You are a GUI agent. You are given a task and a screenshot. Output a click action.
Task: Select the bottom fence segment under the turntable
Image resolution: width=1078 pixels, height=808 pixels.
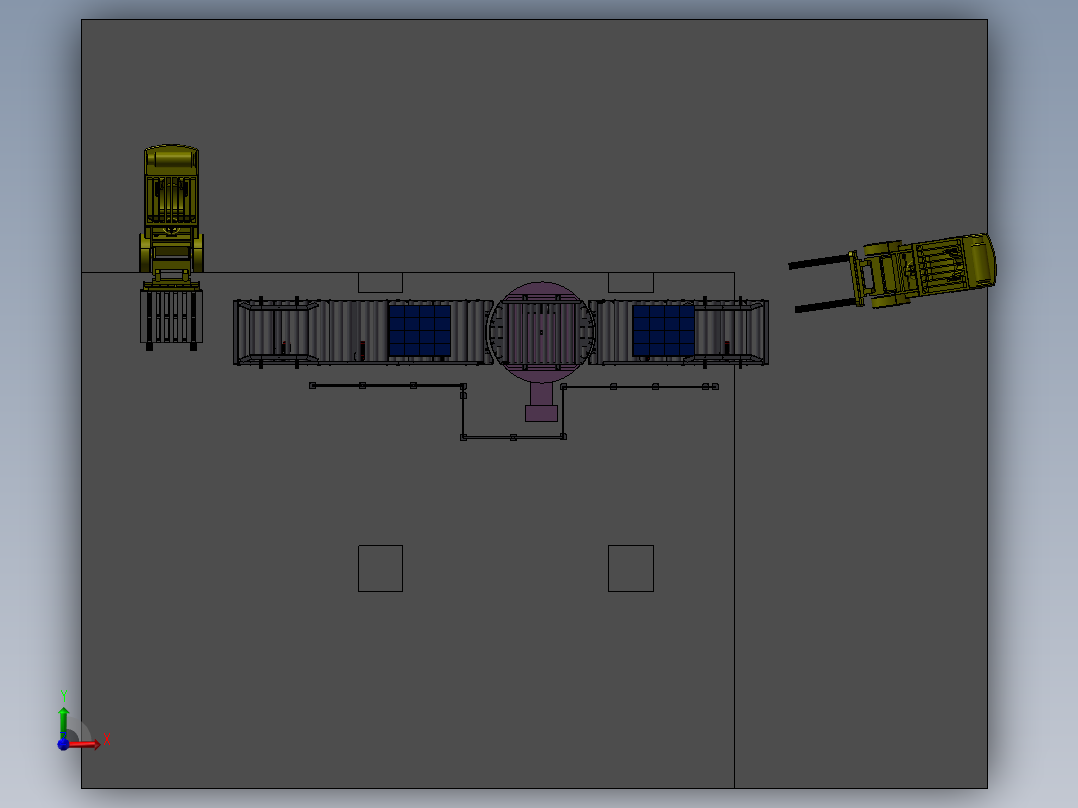(x=514, y=437)
